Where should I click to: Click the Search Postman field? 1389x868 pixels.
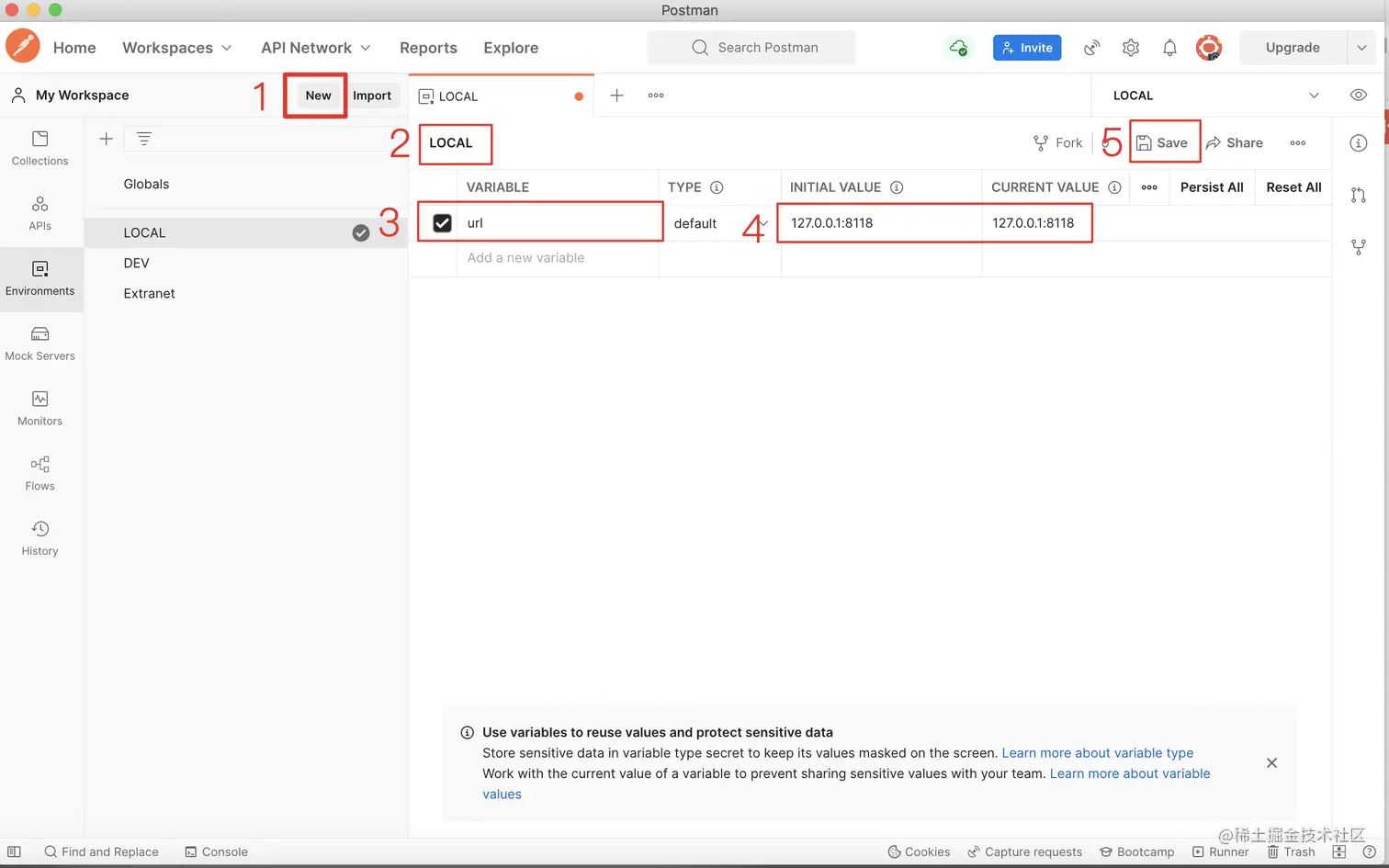point(751,48)
